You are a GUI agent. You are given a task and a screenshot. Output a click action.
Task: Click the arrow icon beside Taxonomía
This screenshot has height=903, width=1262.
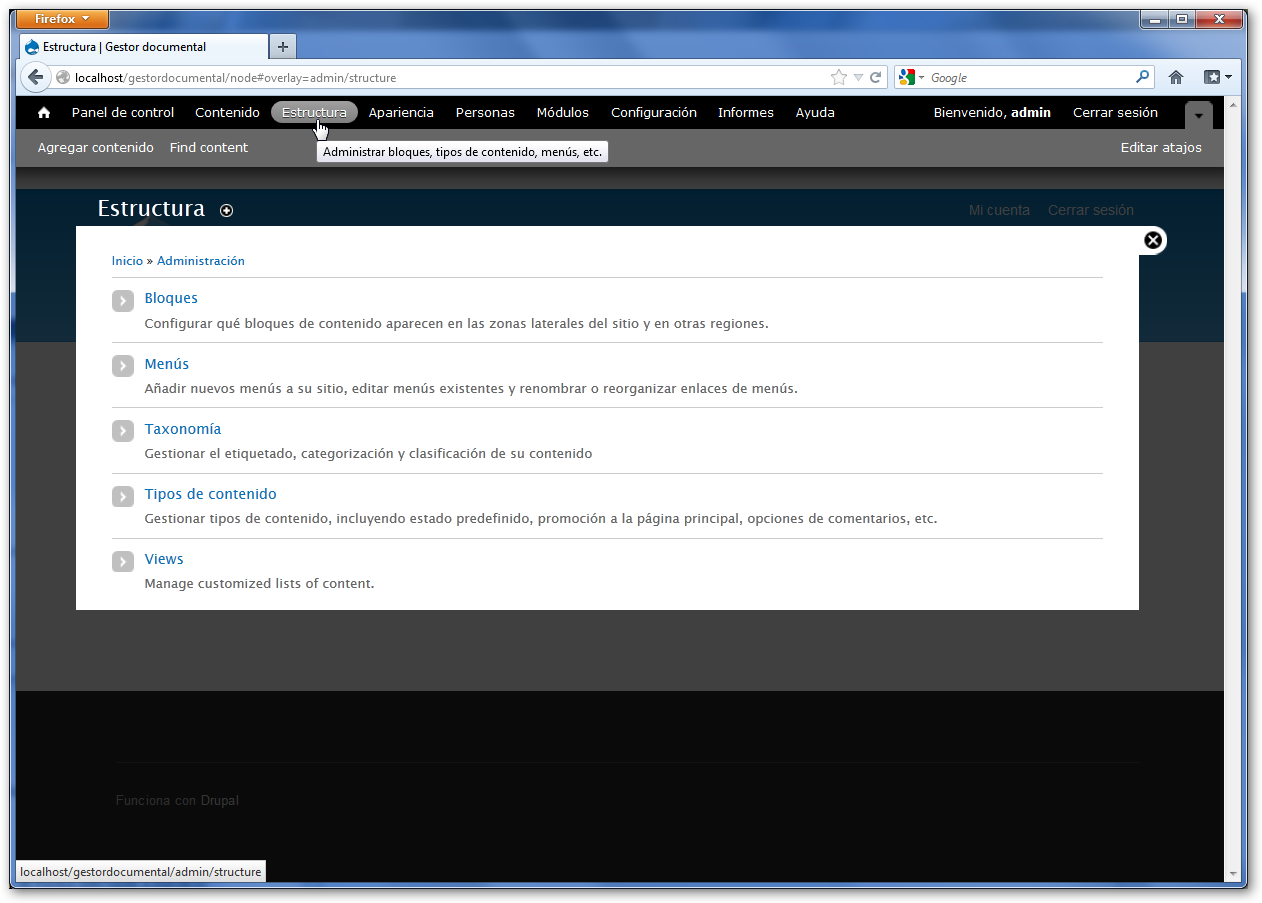pos(123,431)
